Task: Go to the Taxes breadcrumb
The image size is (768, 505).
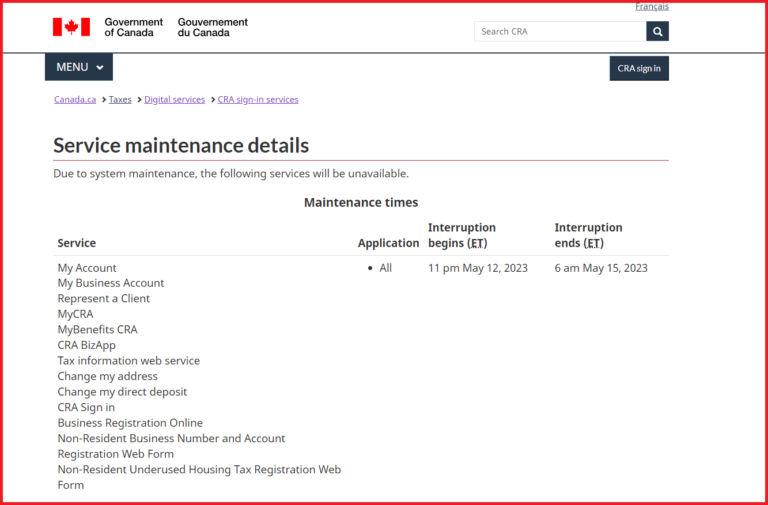Action: [x=120, y=100]
